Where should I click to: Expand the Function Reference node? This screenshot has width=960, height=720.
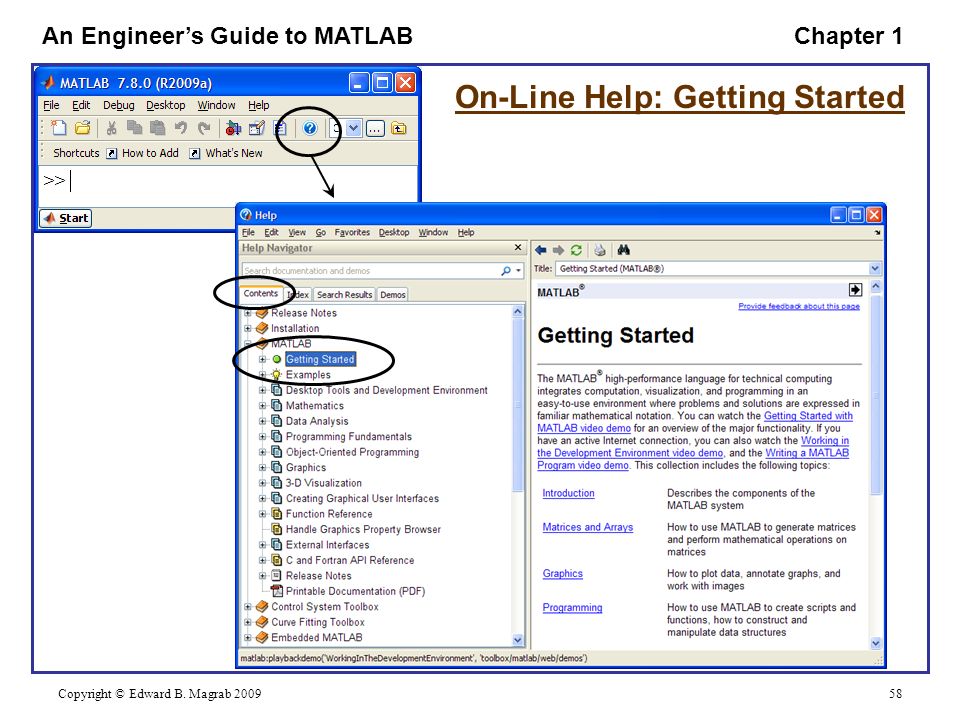(263, 514)
